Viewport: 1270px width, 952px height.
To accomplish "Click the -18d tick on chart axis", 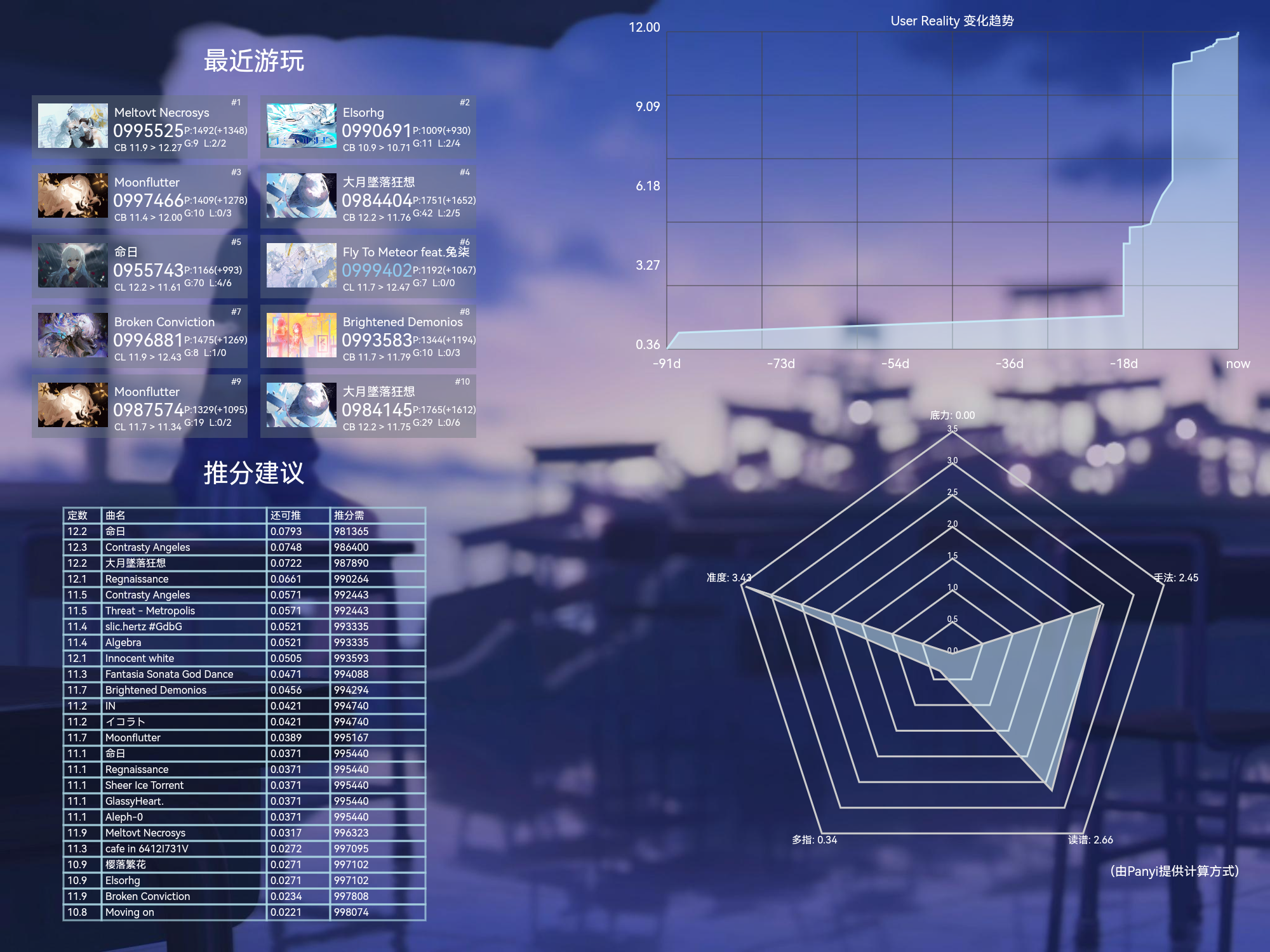I will [1123, 364].
